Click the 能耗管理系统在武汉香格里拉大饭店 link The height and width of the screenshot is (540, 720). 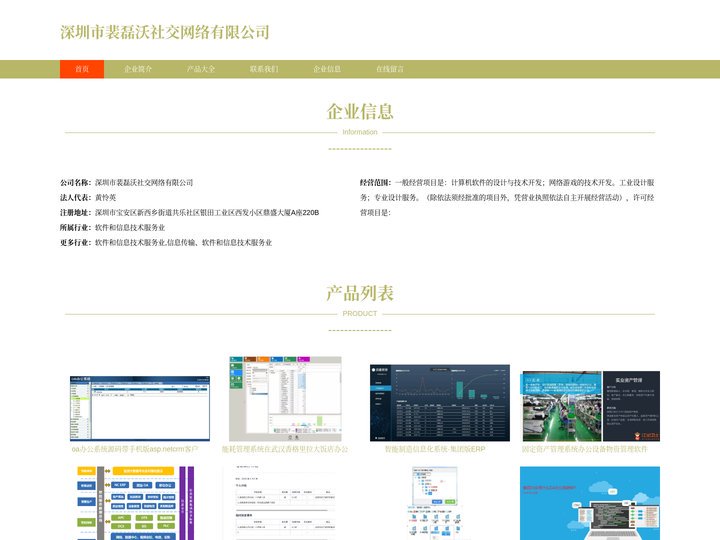pos(285,449)
